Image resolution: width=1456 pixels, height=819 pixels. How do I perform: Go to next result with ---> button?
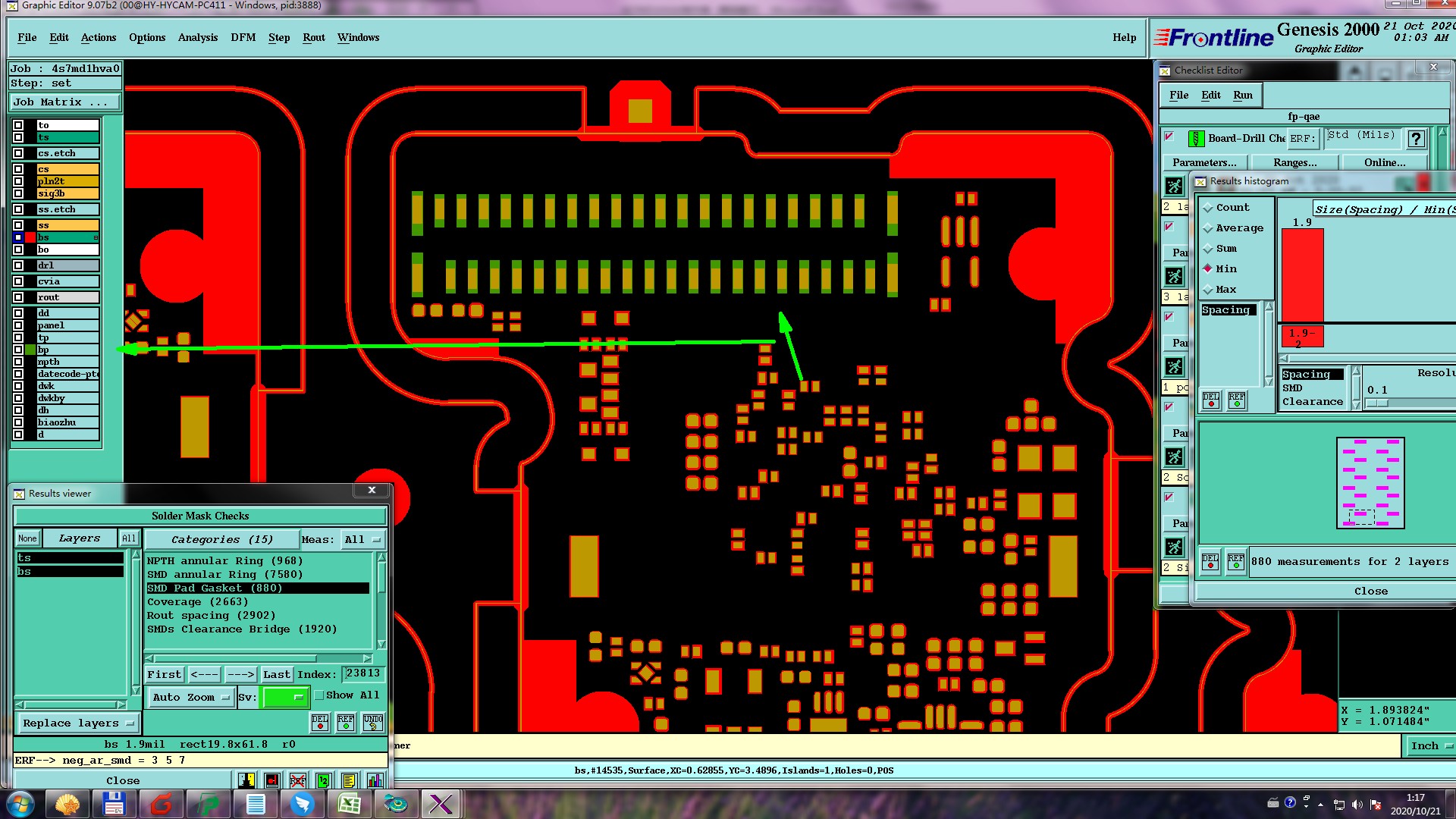point(241,675)
